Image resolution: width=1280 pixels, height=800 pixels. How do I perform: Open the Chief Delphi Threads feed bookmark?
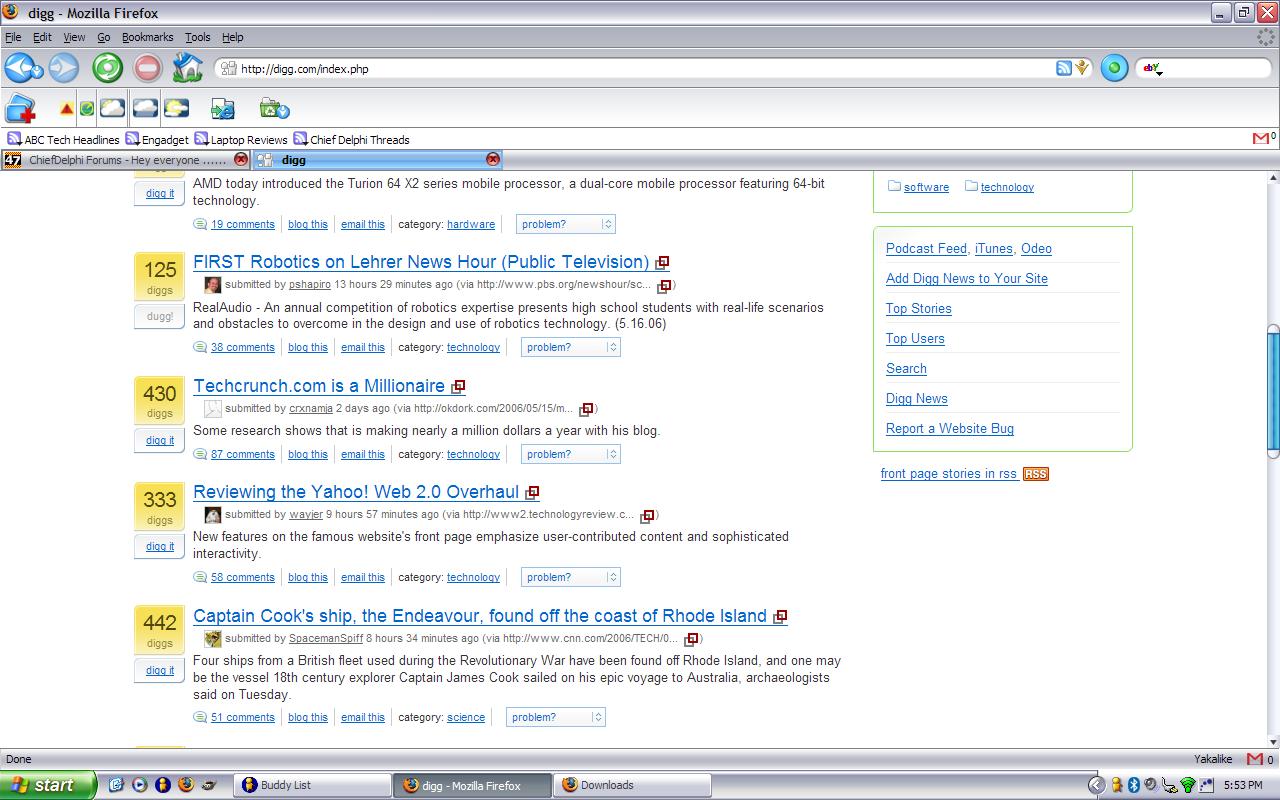351,139
